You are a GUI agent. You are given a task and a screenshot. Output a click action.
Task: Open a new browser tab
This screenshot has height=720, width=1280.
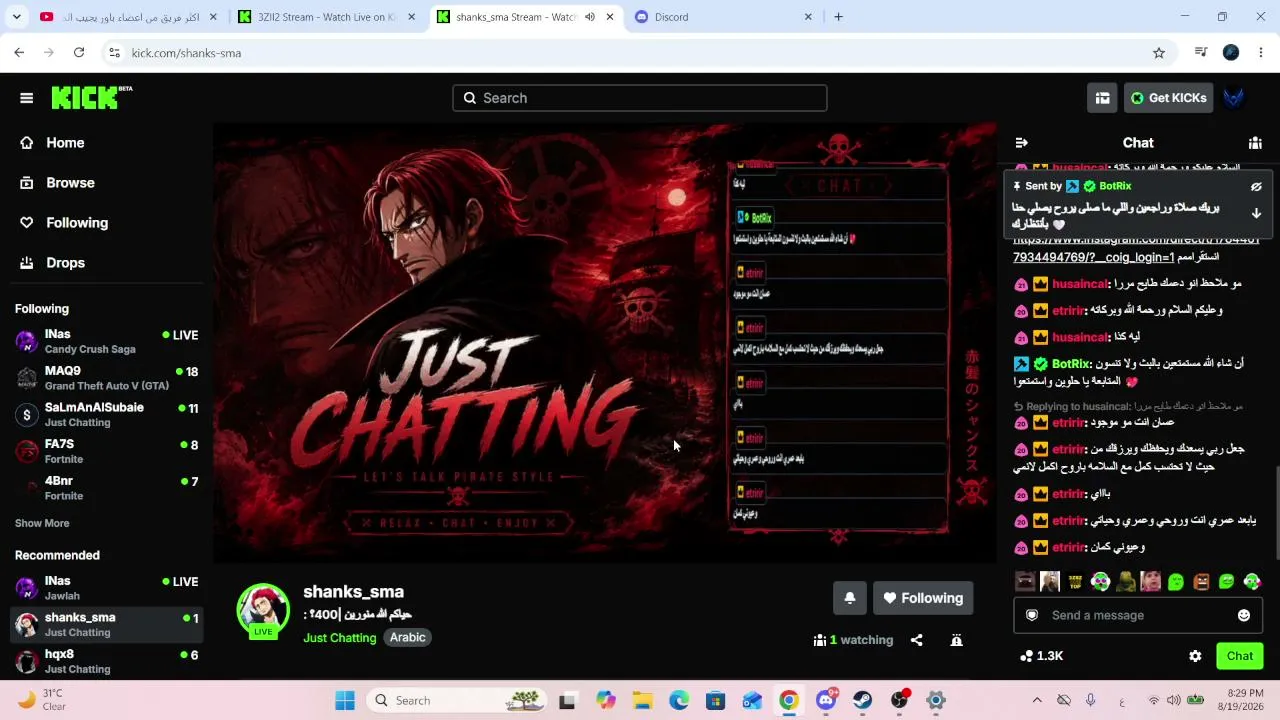[838, 17]
